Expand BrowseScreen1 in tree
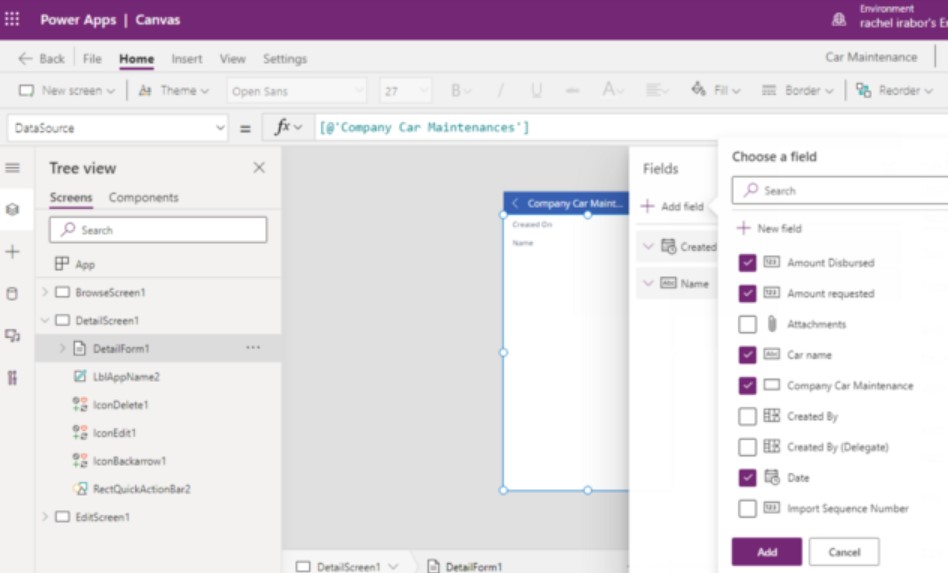 45,292
